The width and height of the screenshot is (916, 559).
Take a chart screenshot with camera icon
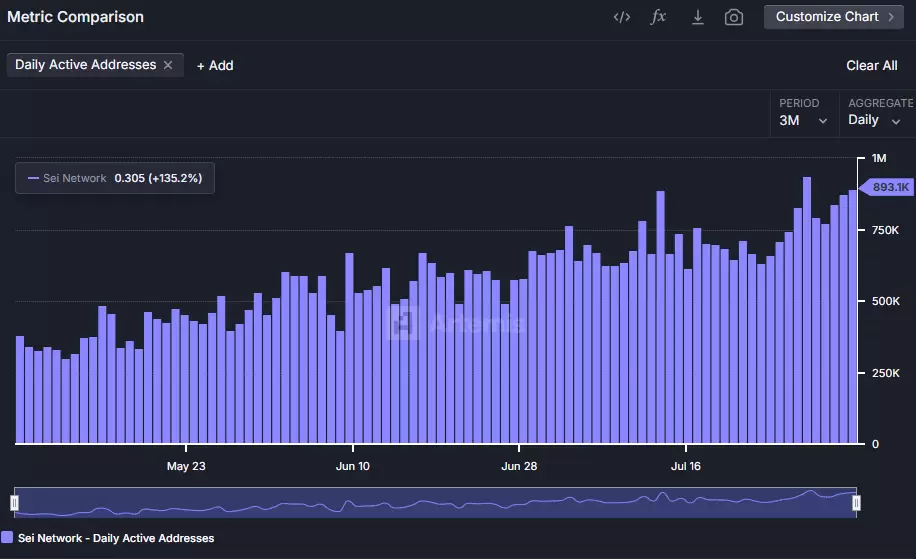coord(734,17)
